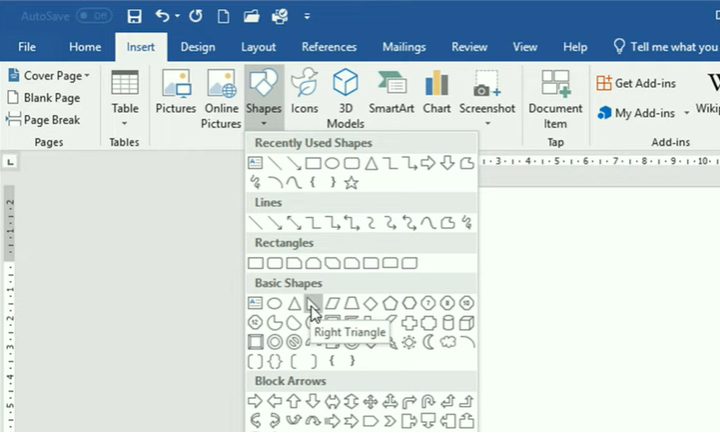Switch to the Design tab

(x=197, y=47)
